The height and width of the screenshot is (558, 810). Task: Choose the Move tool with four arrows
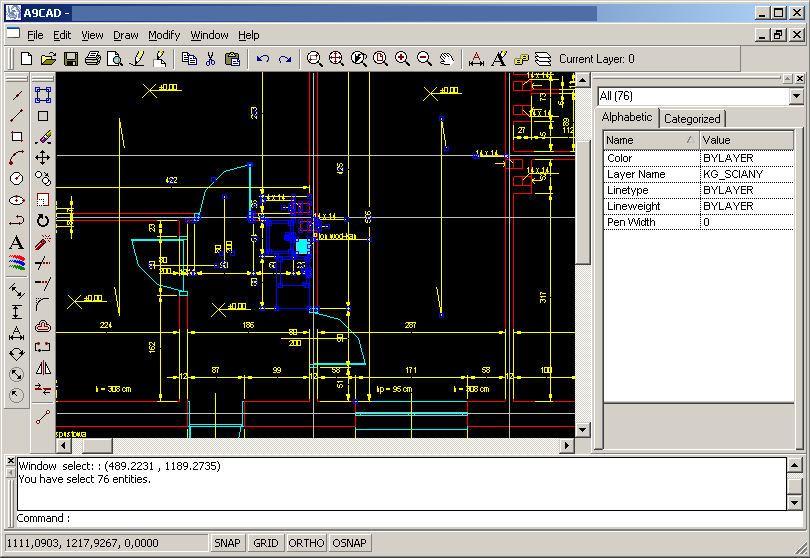[43, 158]
